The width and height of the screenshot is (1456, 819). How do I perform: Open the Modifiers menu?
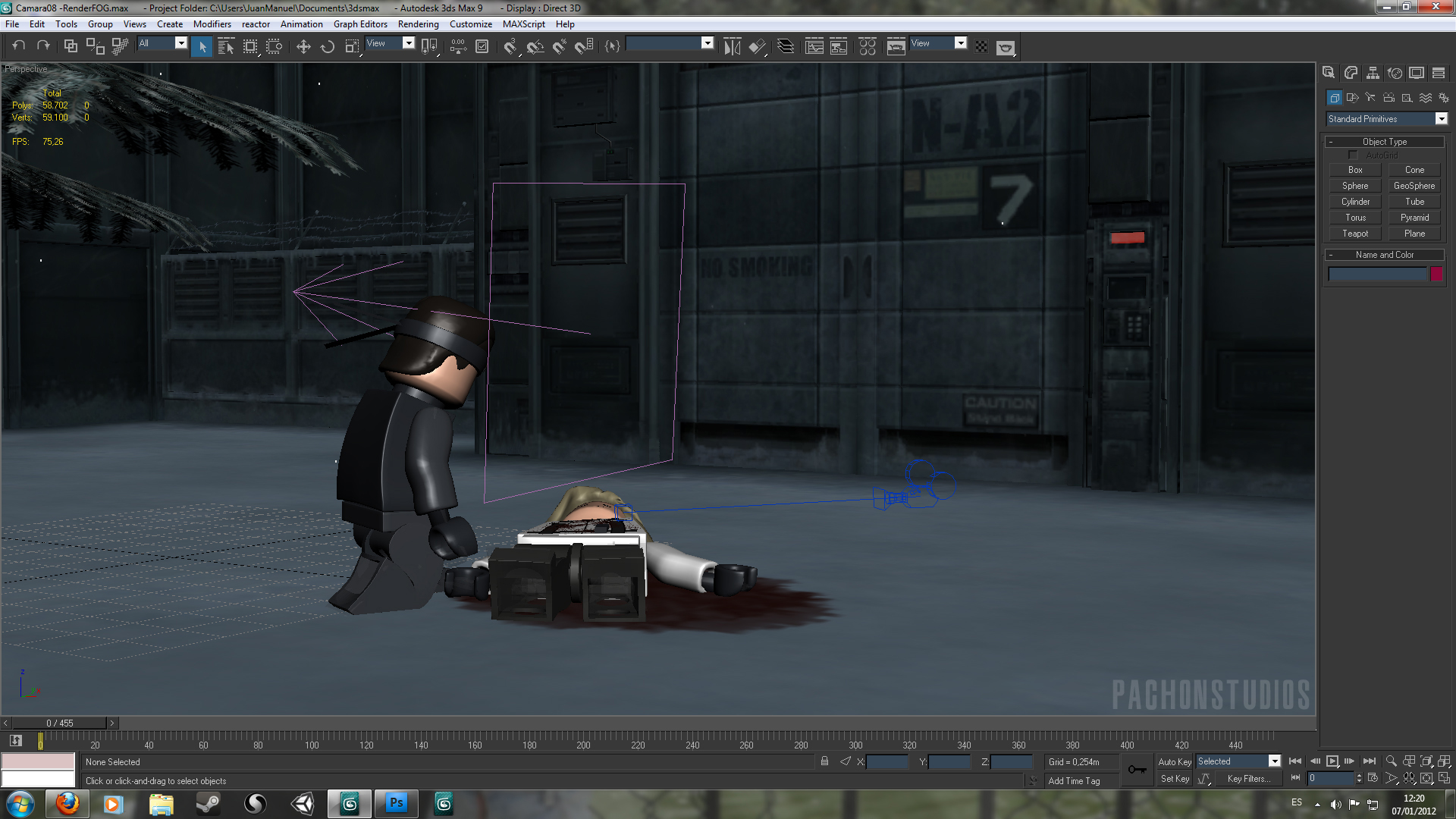(212, 24)
